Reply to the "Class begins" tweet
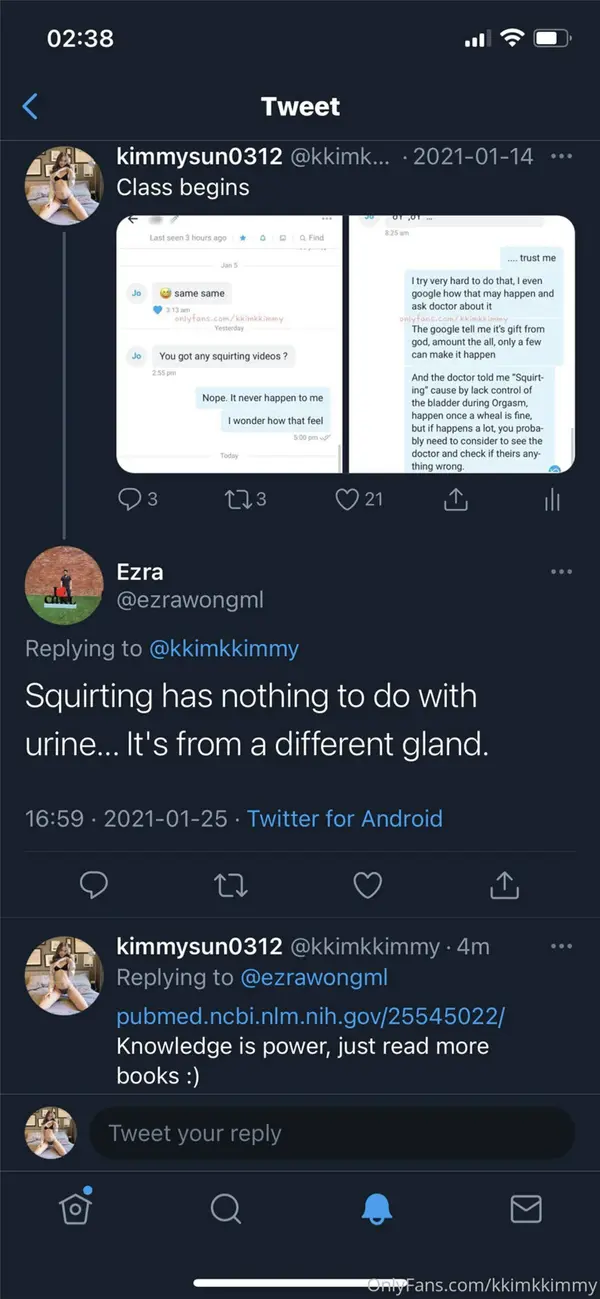This screenshot has height=1299, width=600. [130, 498]
